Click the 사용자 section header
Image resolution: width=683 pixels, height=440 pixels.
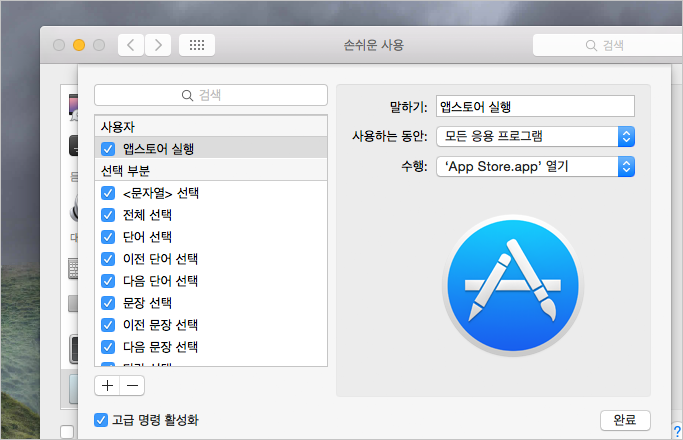[211, 127]
